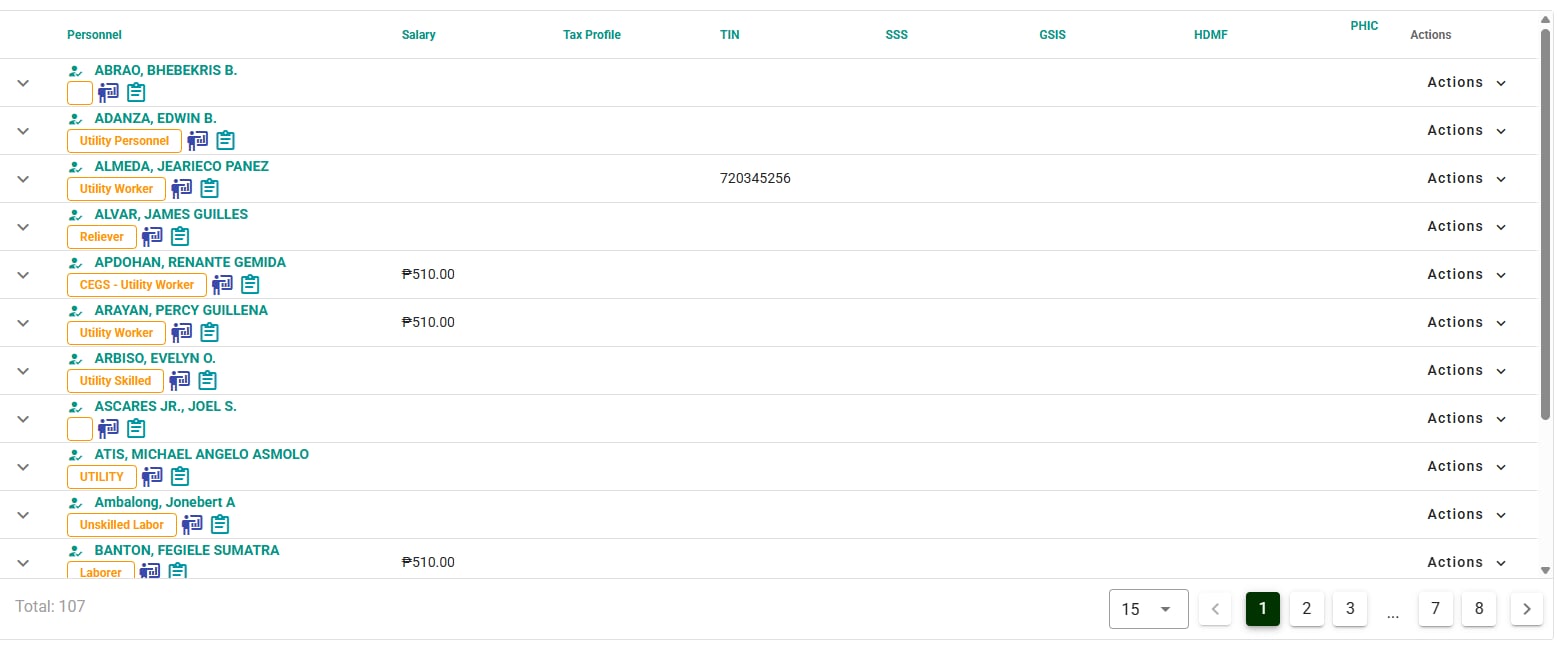Click presentation icon in ABRAO, BHEBEKRIS row

108,93
